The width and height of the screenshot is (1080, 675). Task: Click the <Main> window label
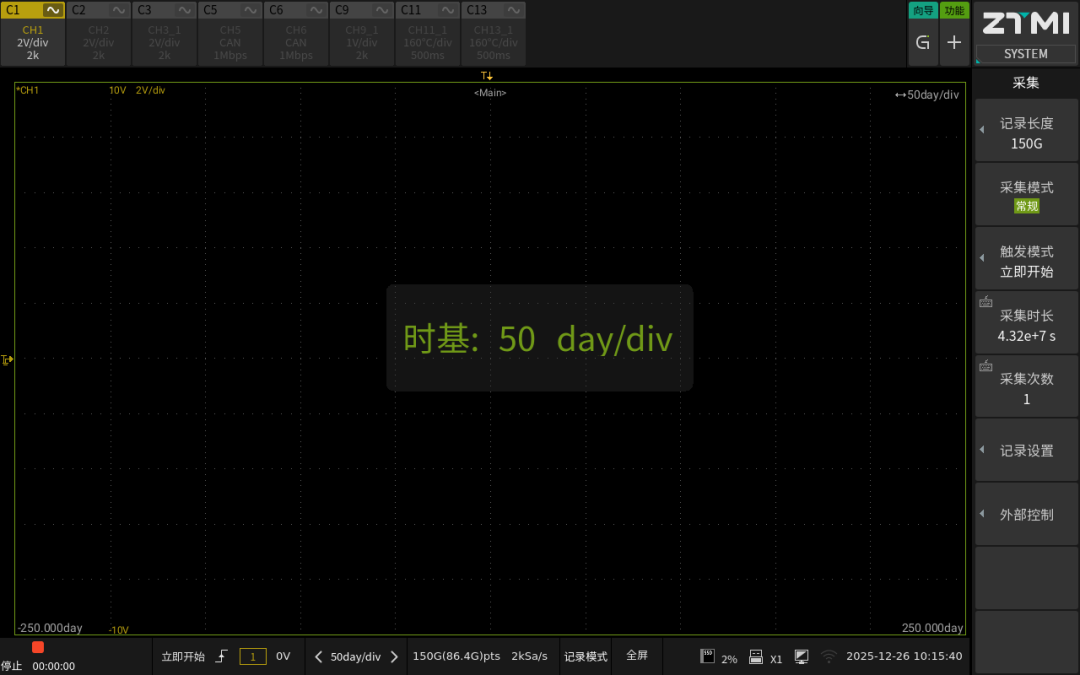pyautogui.click(x=490, y=92)
